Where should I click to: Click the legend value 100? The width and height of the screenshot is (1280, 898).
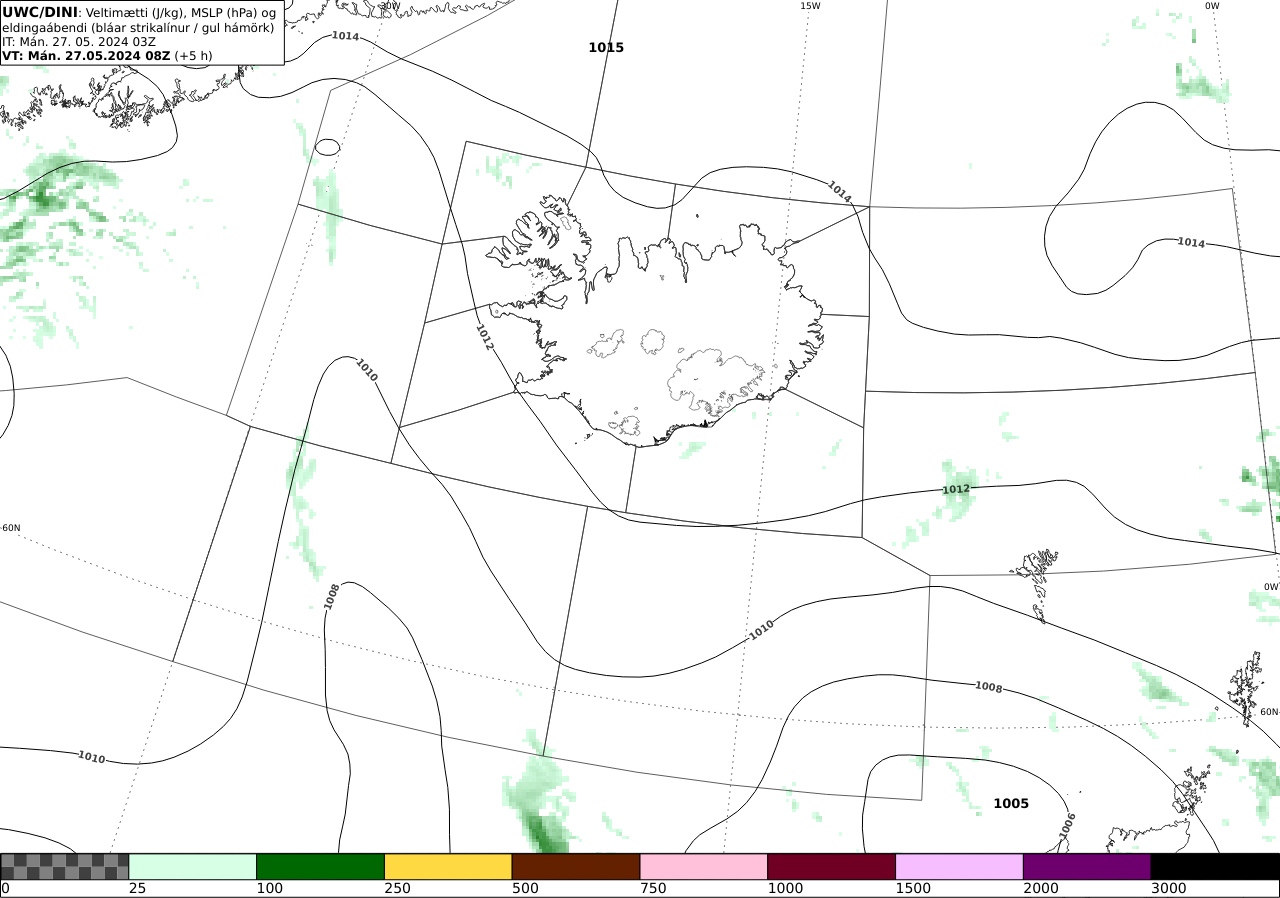270,888
